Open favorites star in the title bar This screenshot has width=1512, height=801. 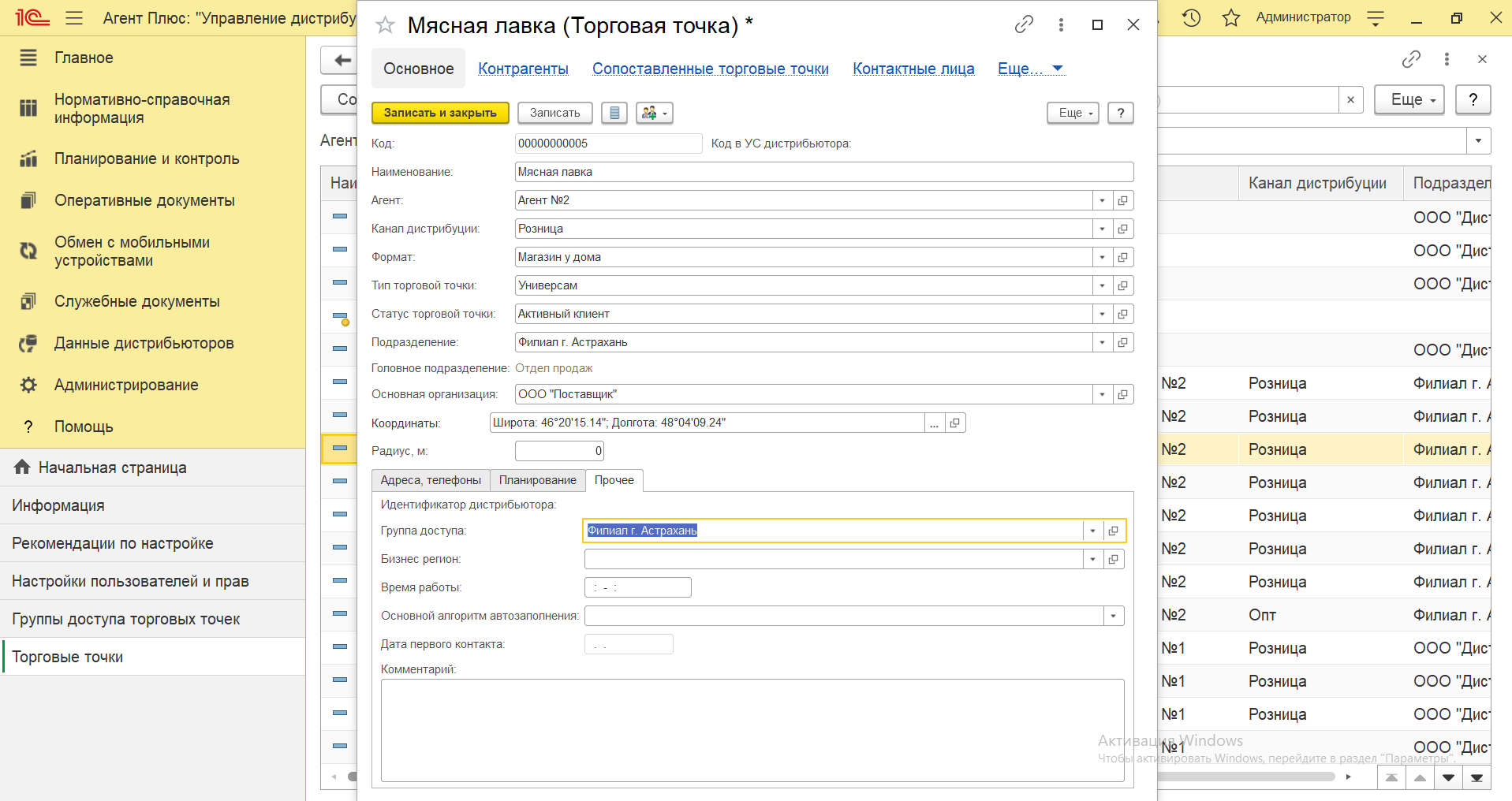1230,17
